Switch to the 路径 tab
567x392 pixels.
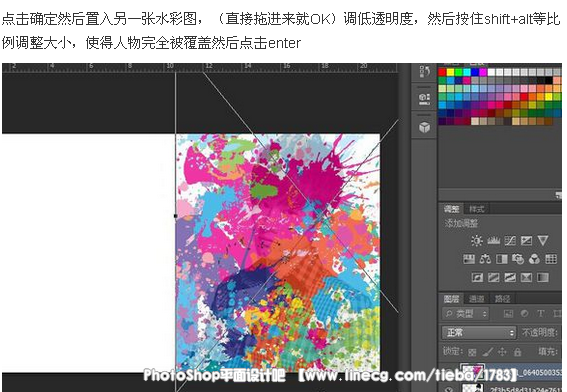(x=502, y=299)
